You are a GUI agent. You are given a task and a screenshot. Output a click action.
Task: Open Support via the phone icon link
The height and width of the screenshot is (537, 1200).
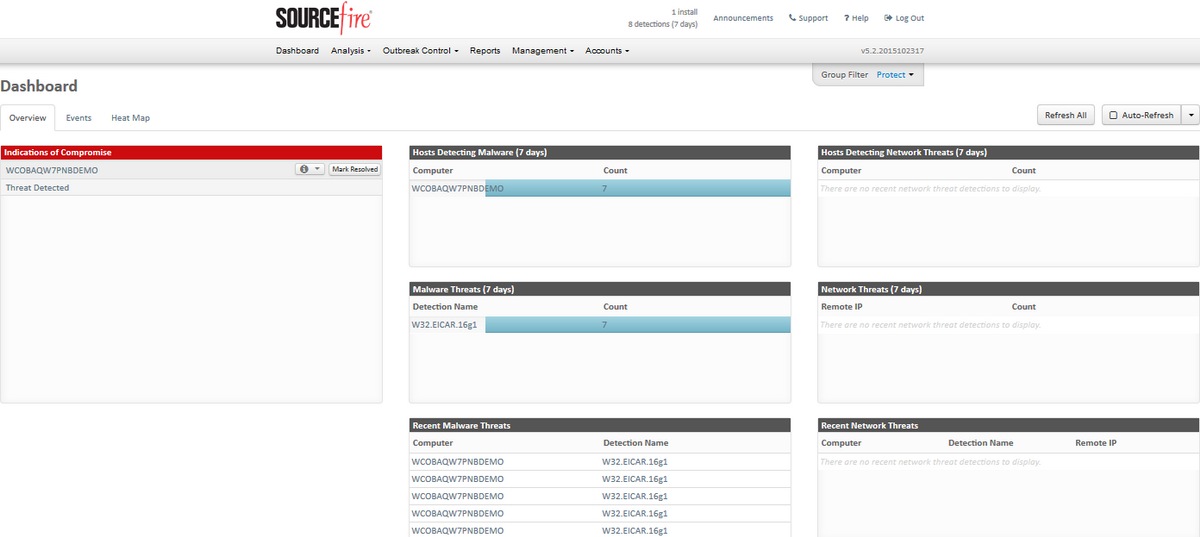[808, 18]
